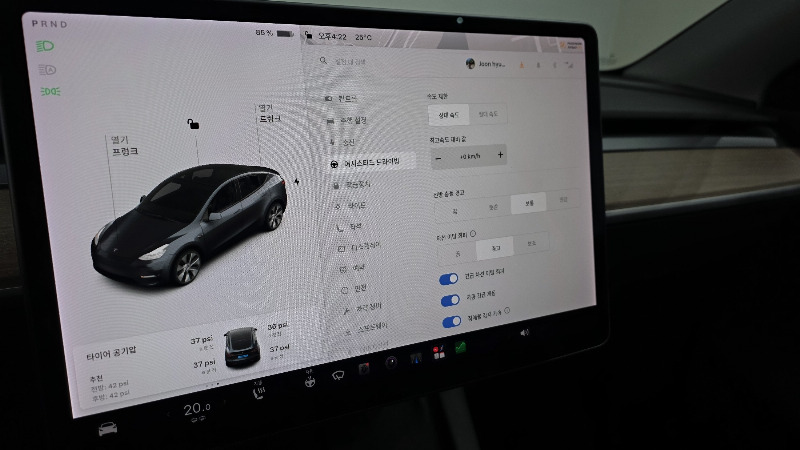Viewport: 800px width, 450px height.
Task: Open the windshield wiper control icon
Action: click(x=338, y=376)
